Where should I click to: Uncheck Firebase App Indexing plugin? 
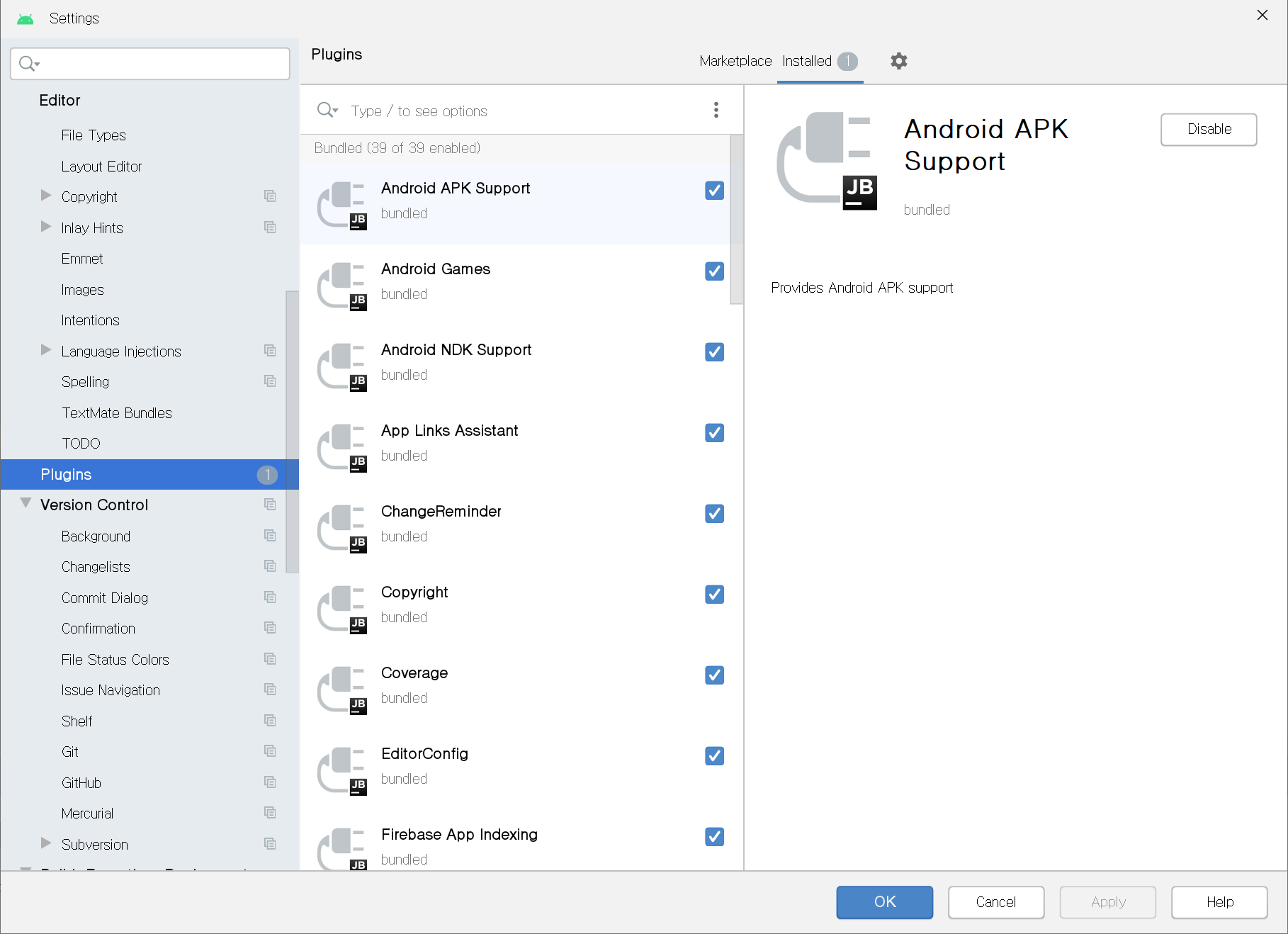click(714, 836)
